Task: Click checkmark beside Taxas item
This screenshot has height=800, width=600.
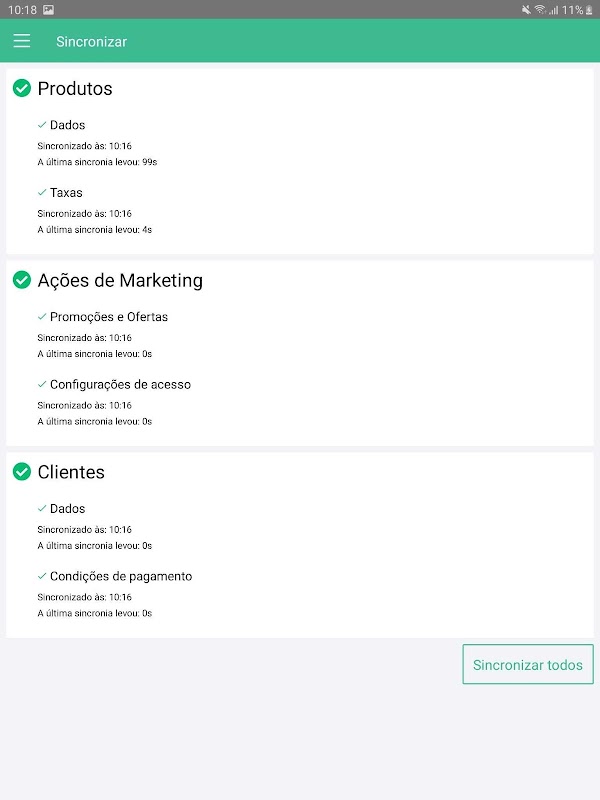Action: pyautogui.click(x=42, y=192)
